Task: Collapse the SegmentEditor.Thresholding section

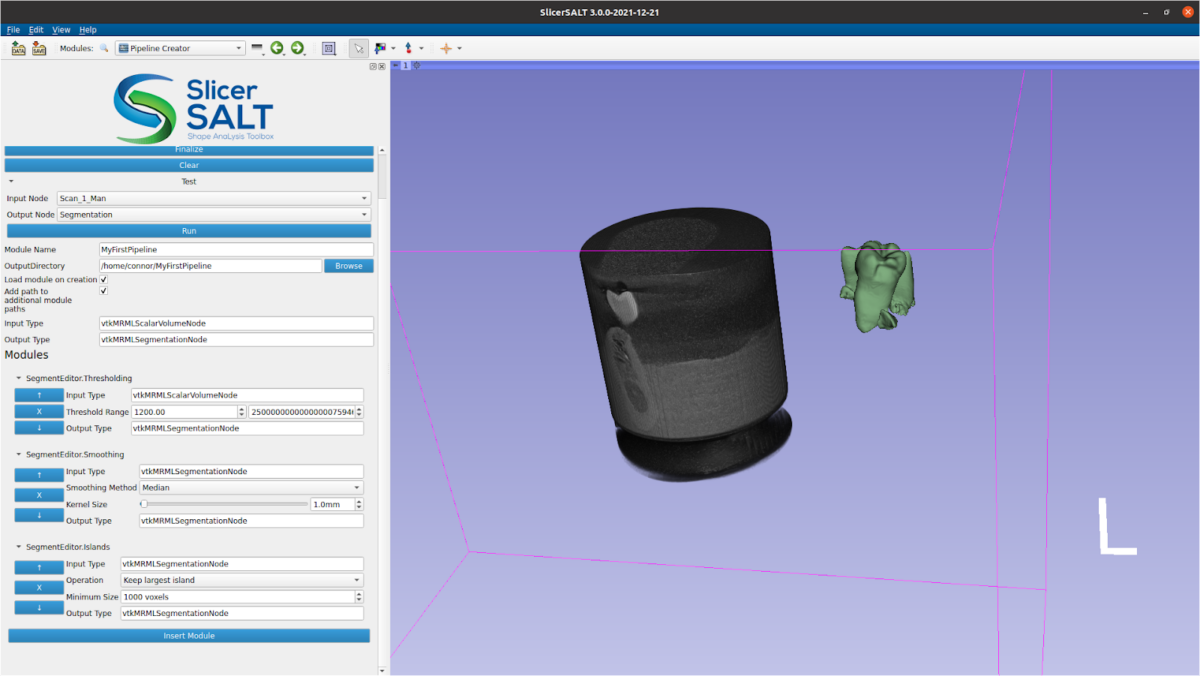Action: 18,378
